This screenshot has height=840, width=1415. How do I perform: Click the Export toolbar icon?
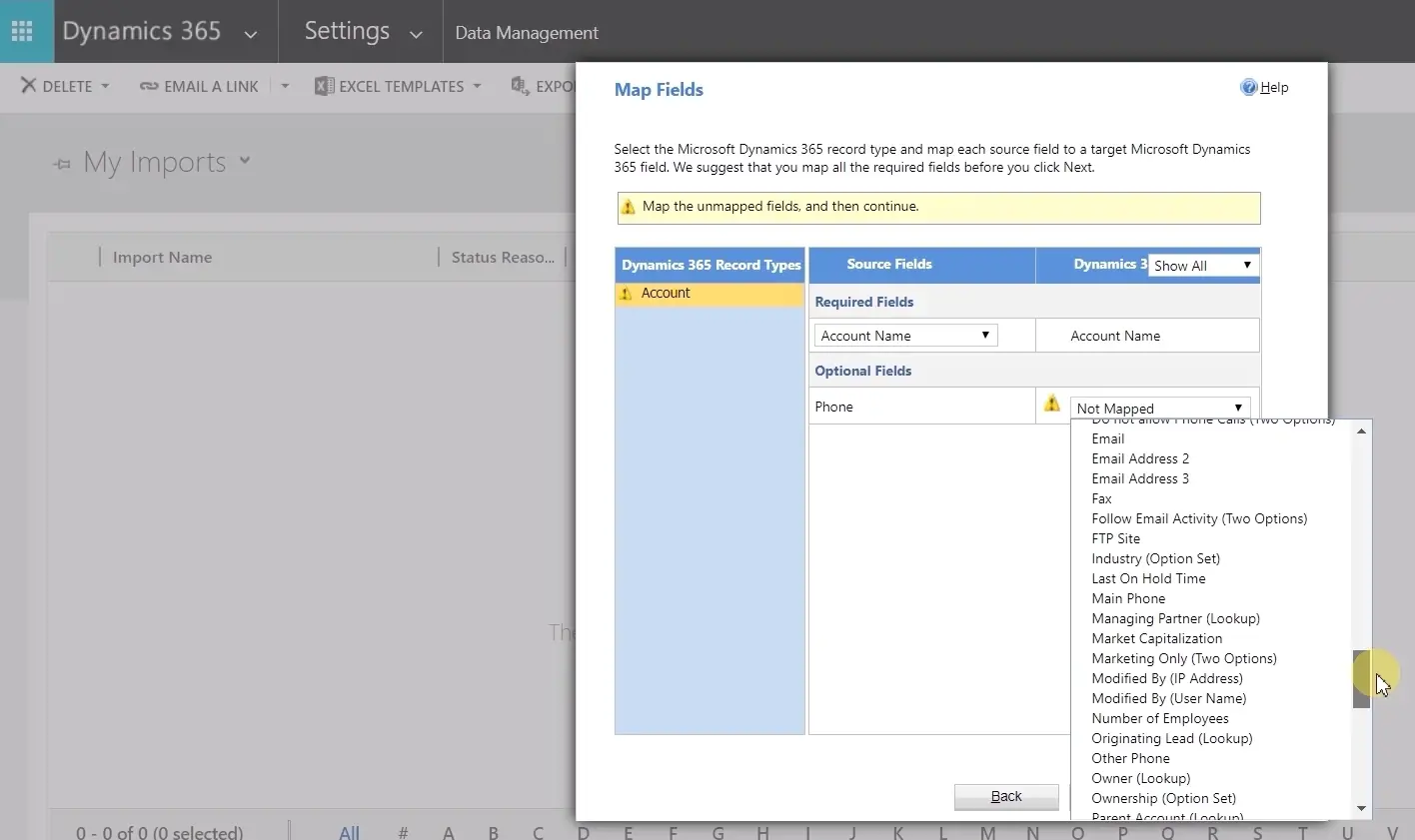(520, 86)
